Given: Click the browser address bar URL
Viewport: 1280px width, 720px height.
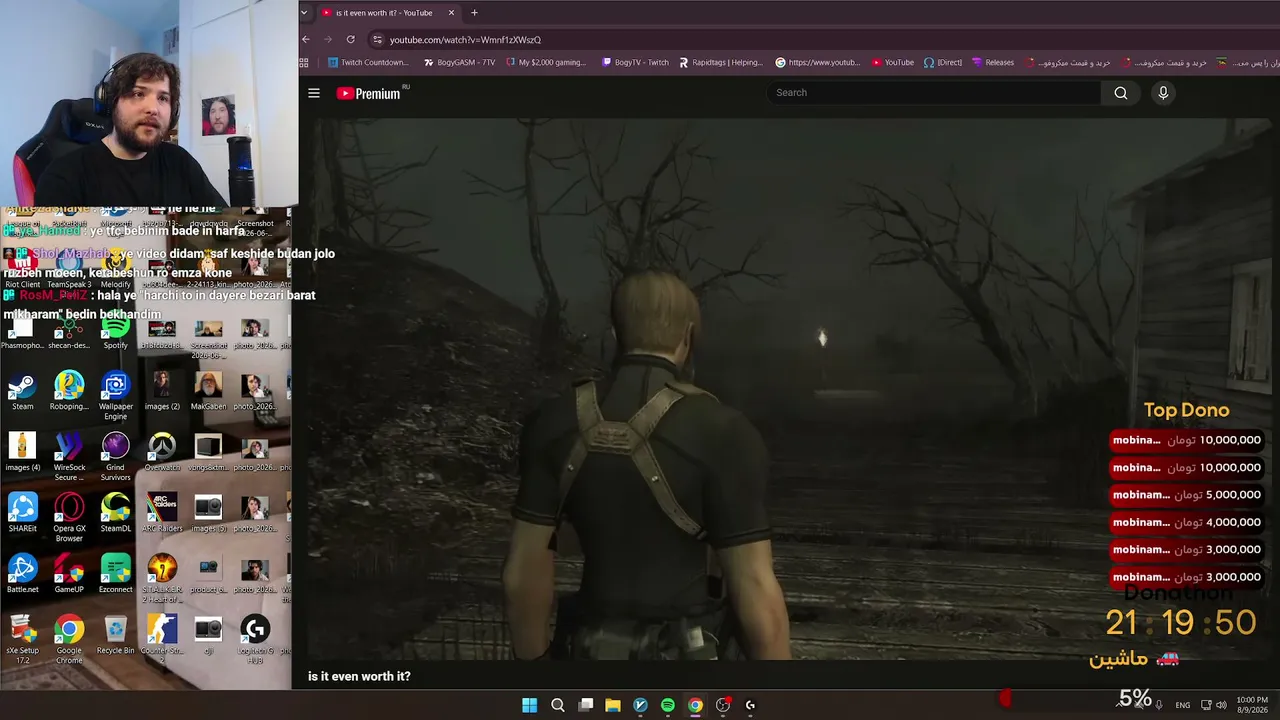Looking at the screenshot, I should (x=465, y=40).
